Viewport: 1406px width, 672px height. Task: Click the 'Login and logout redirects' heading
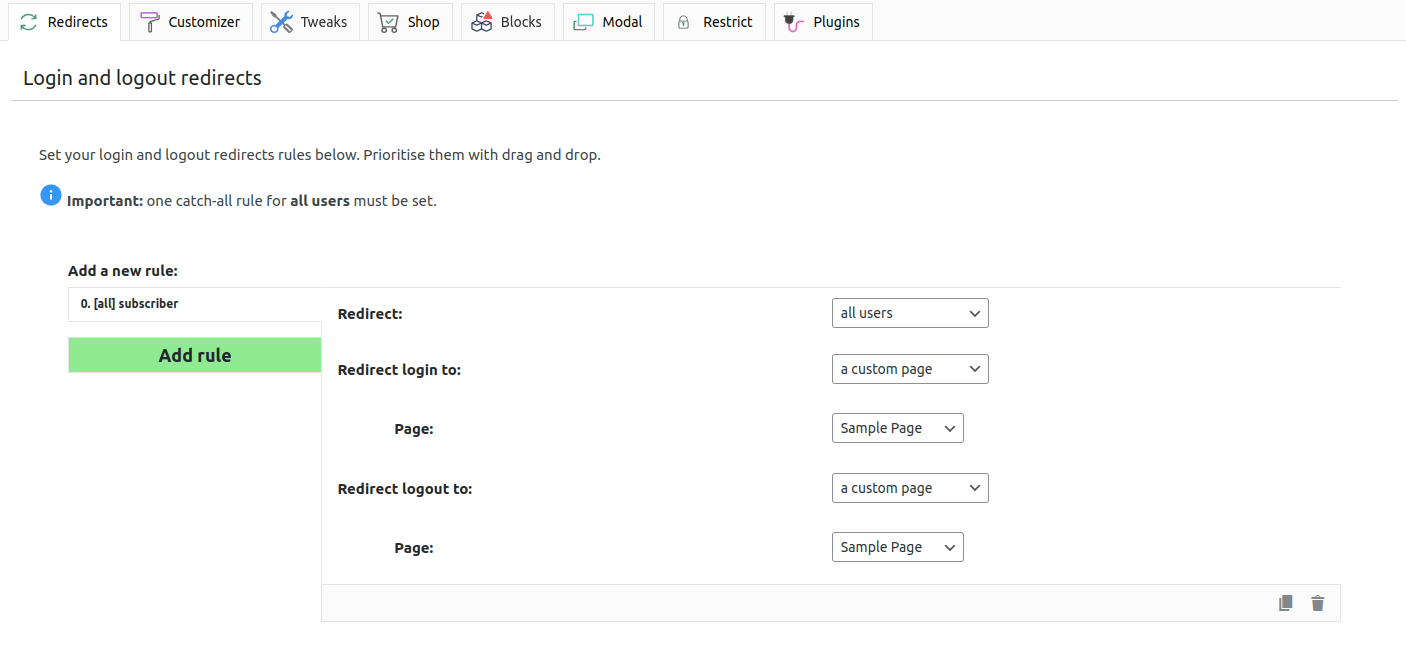tap(142, 78)
